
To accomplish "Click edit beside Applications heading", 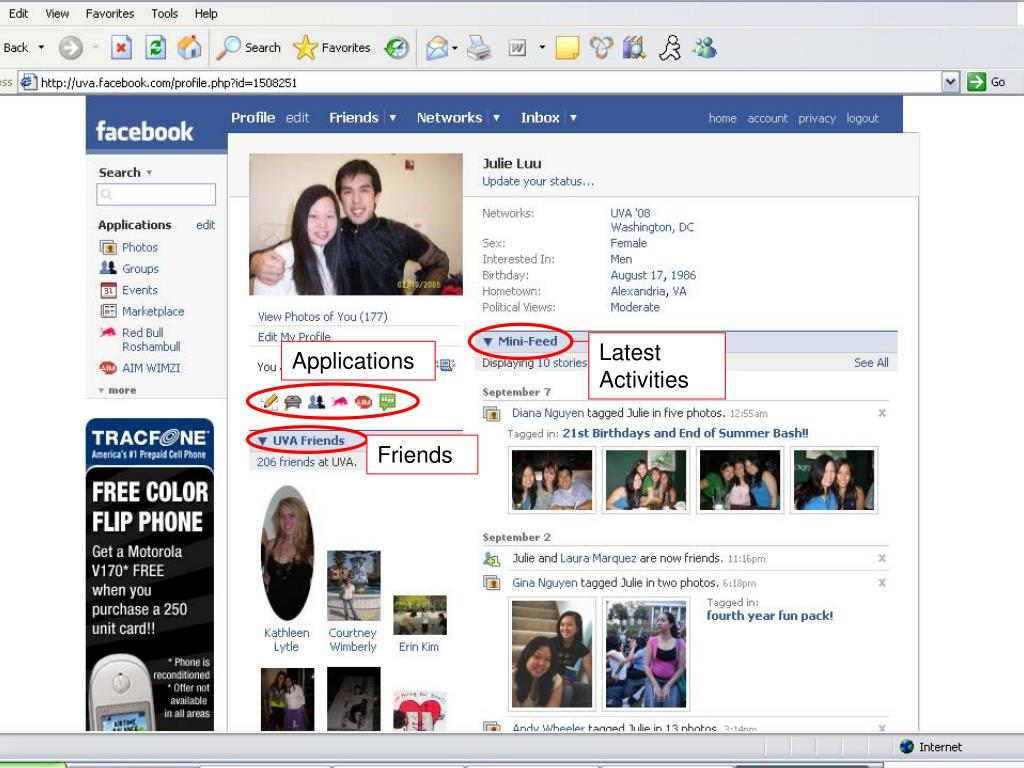I will [205, 225].
